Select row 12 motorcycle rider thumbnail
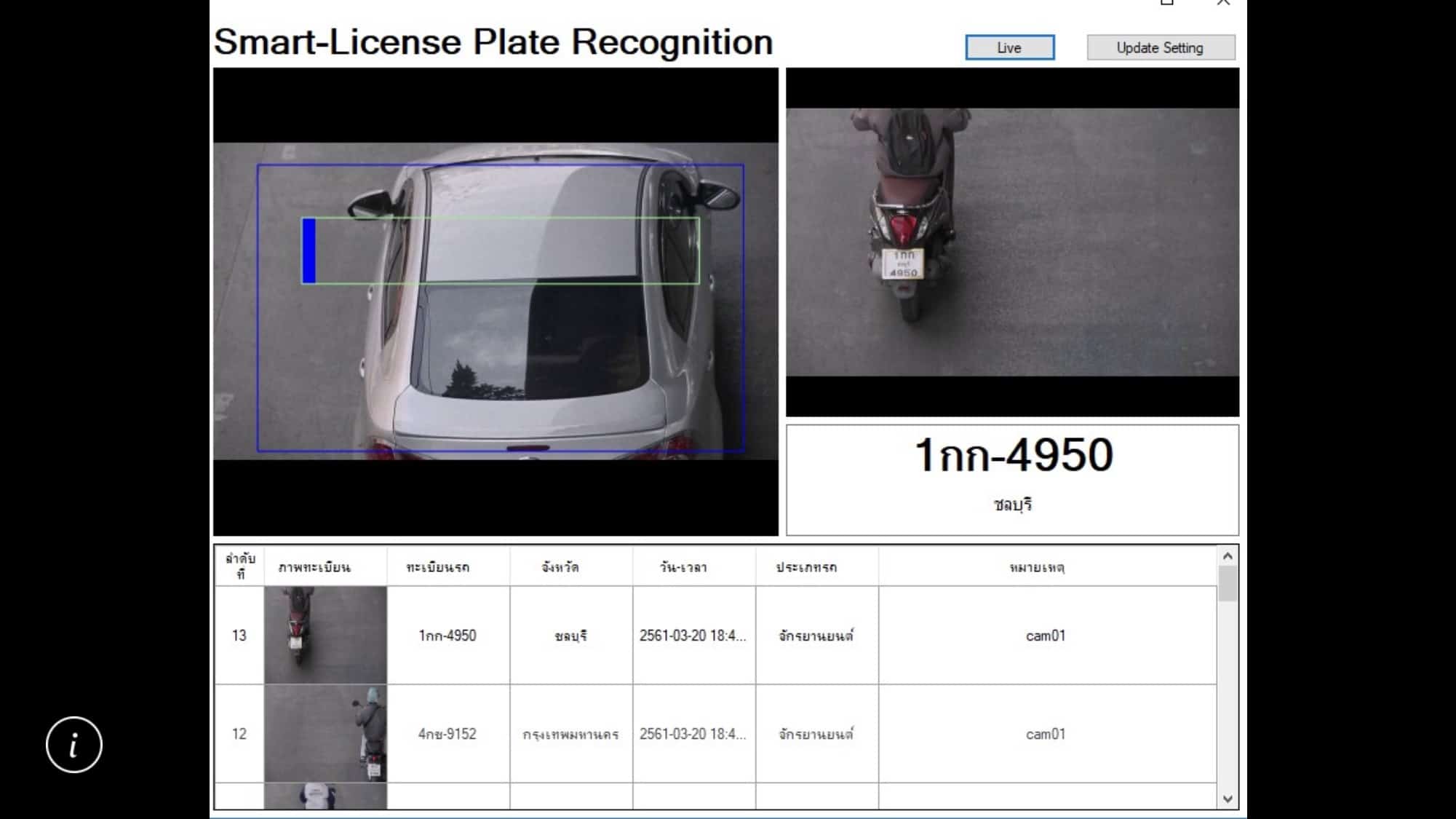Viewport: 1456px width, 819px height. 325,733
